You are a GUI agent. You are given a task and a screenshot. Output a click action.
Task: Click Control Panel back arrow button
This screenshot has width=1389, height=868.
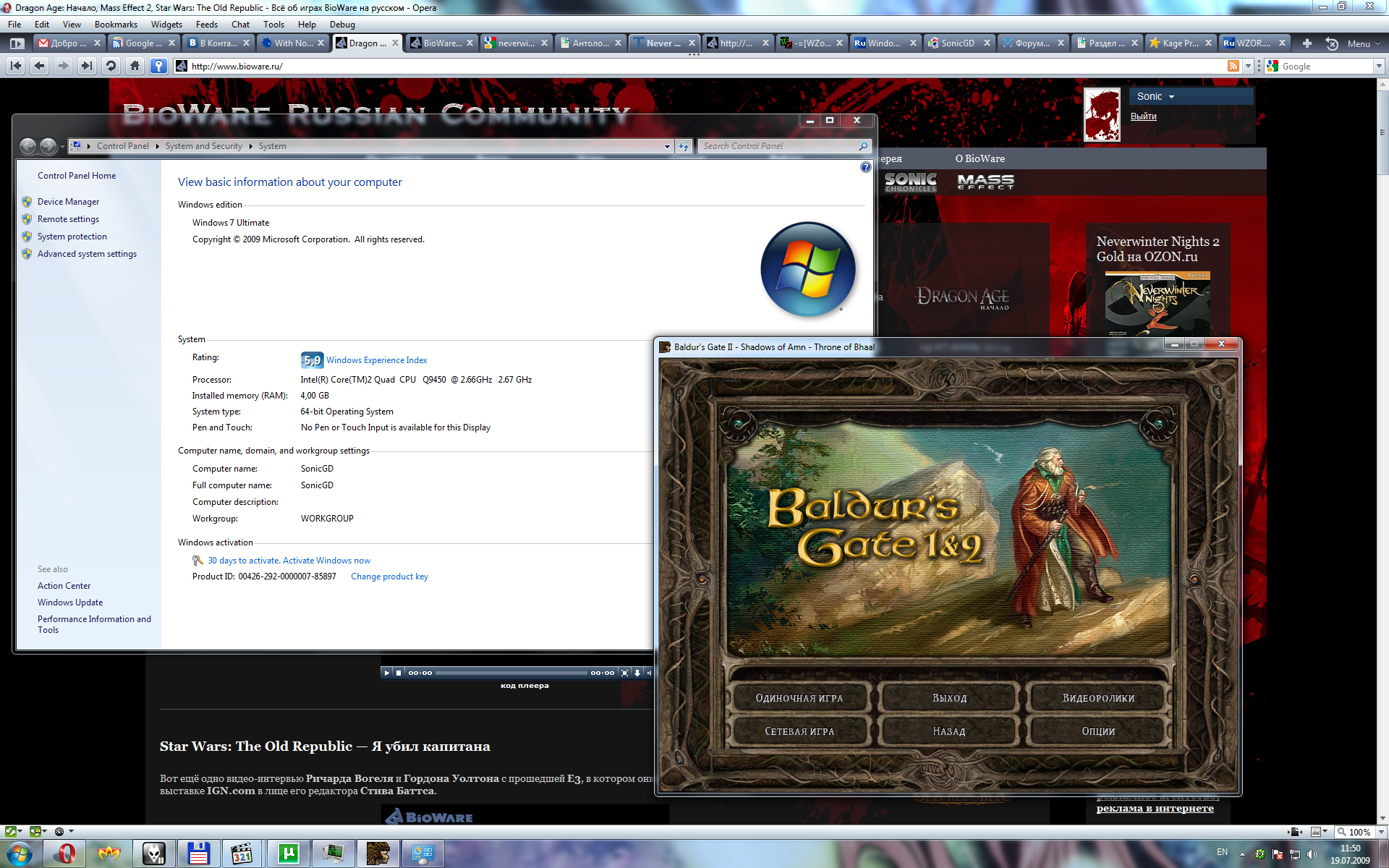tap(27, 146)
